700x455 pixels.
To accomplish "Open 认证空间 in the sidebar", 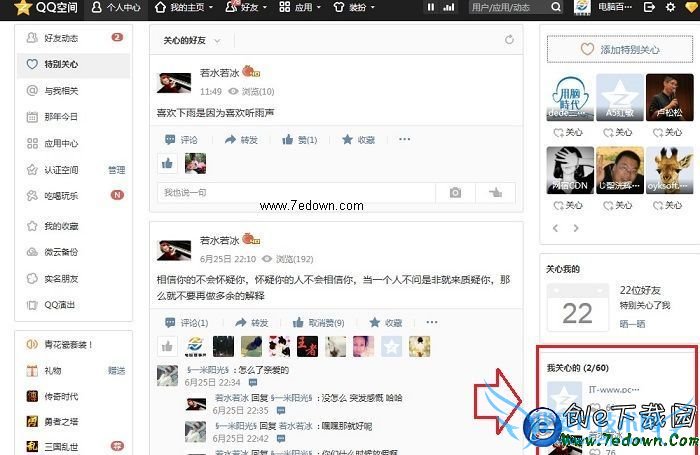I will 61,170.
